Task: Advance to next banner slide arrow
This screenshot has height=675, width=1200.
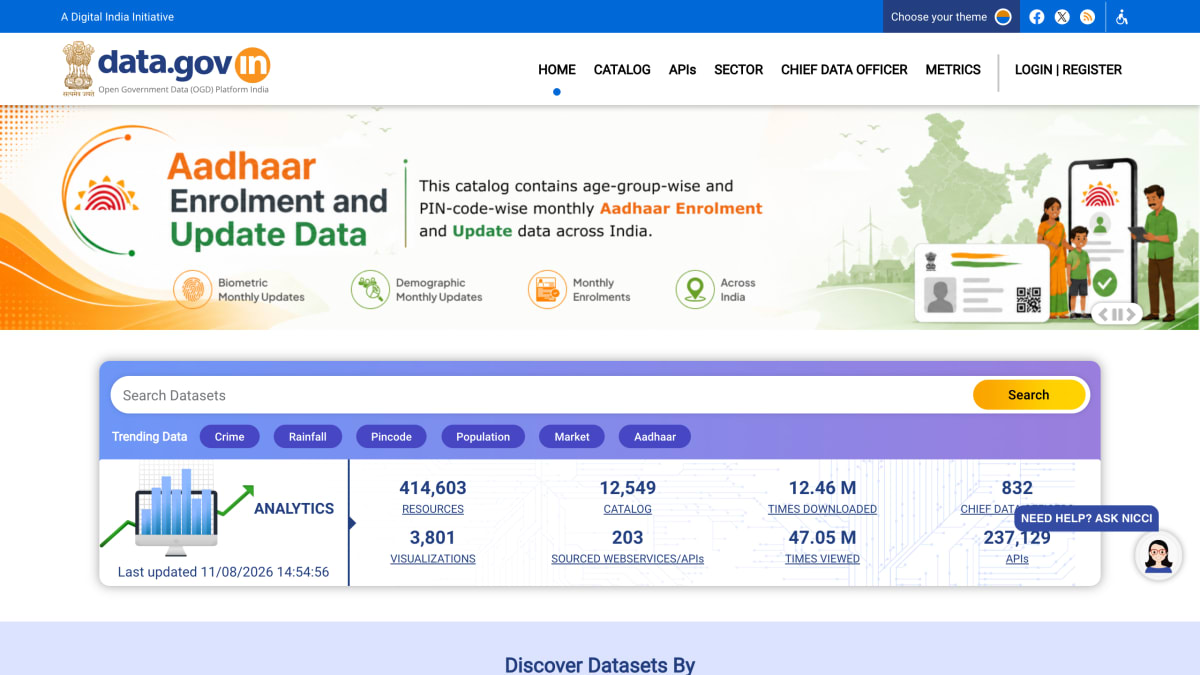Action: click(1131, 314)
